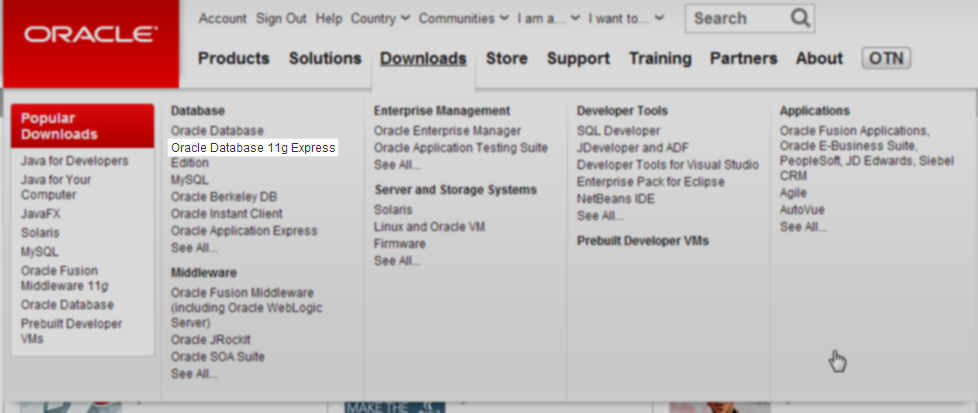
Task: Click the Developer Tools heading
Action: point(622,110)
